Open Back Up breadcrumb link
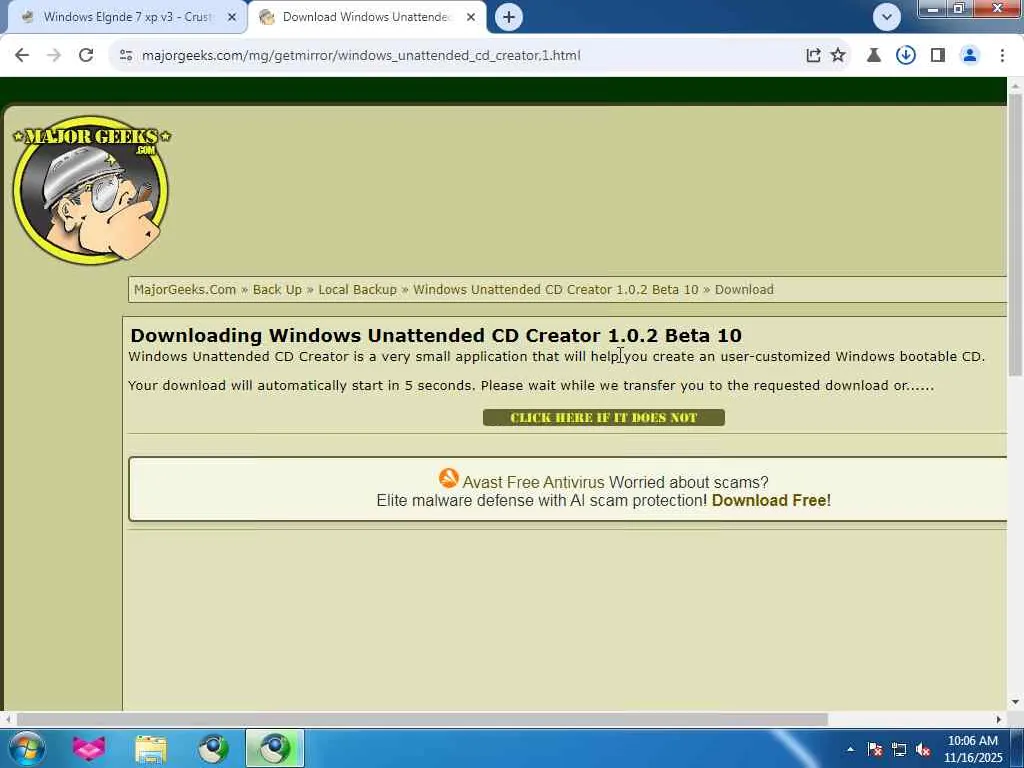 tap(277, 289)
